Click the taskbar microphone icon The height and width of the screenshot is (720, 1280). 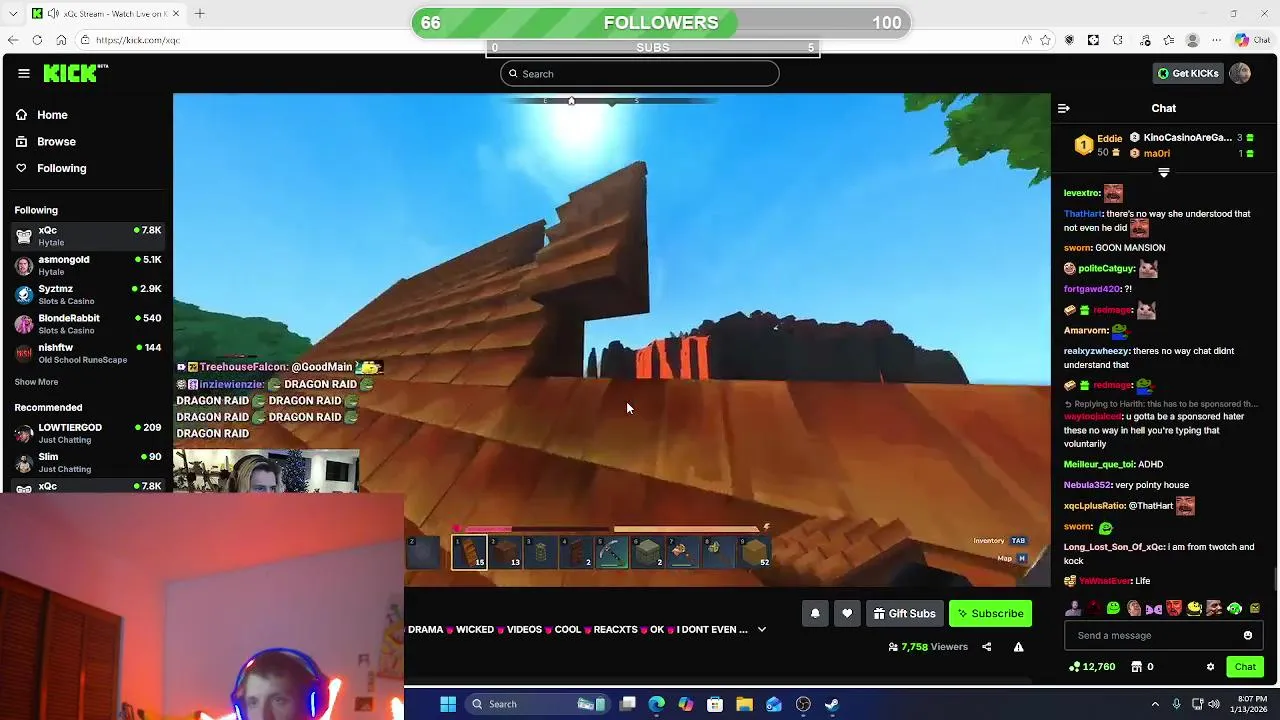point(1176,704)
